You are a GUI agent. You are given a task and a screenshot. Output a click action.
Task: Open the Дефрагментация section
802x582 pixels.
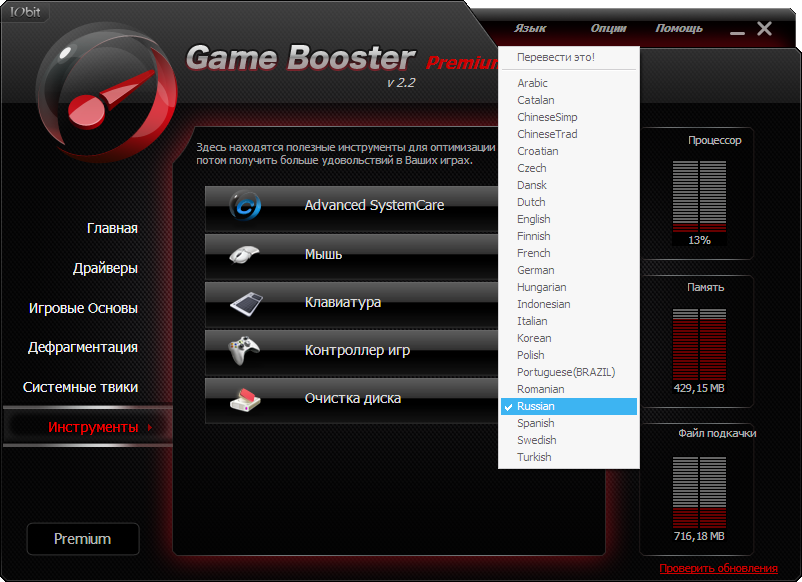tap(83, 347)
